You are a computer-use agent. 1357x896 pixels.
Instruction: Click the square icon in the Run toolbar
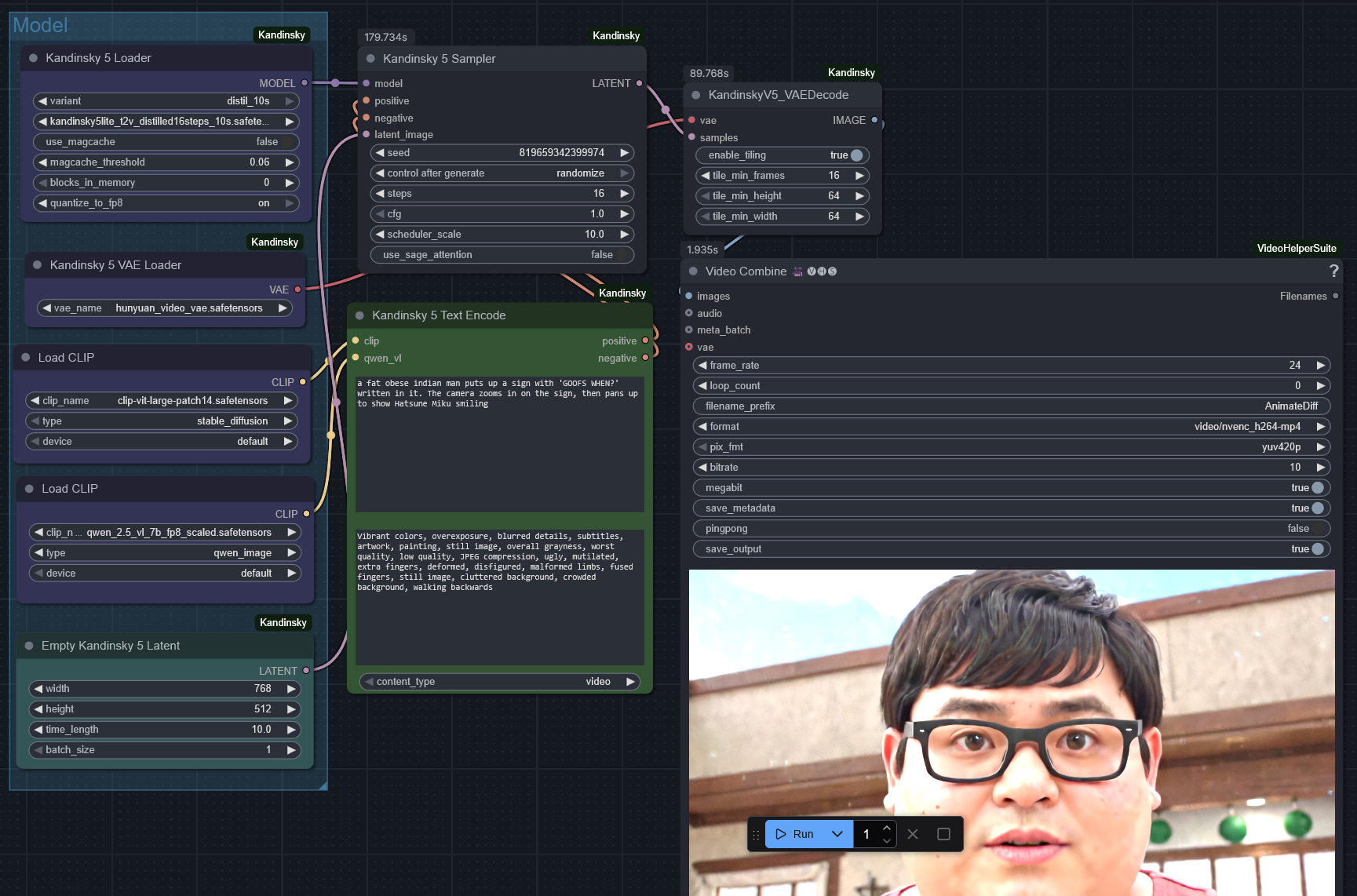pyautogui.click(x=943, y=834)
